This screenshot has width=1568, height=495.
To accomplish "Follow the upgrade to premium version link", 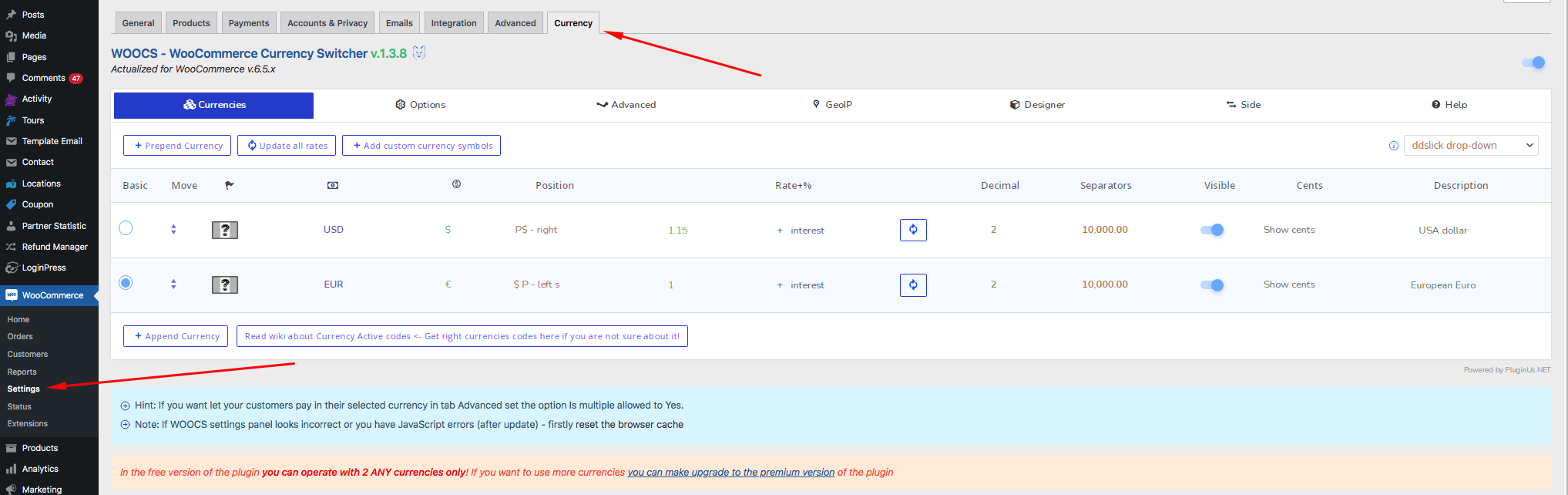I will click(730, 473).
